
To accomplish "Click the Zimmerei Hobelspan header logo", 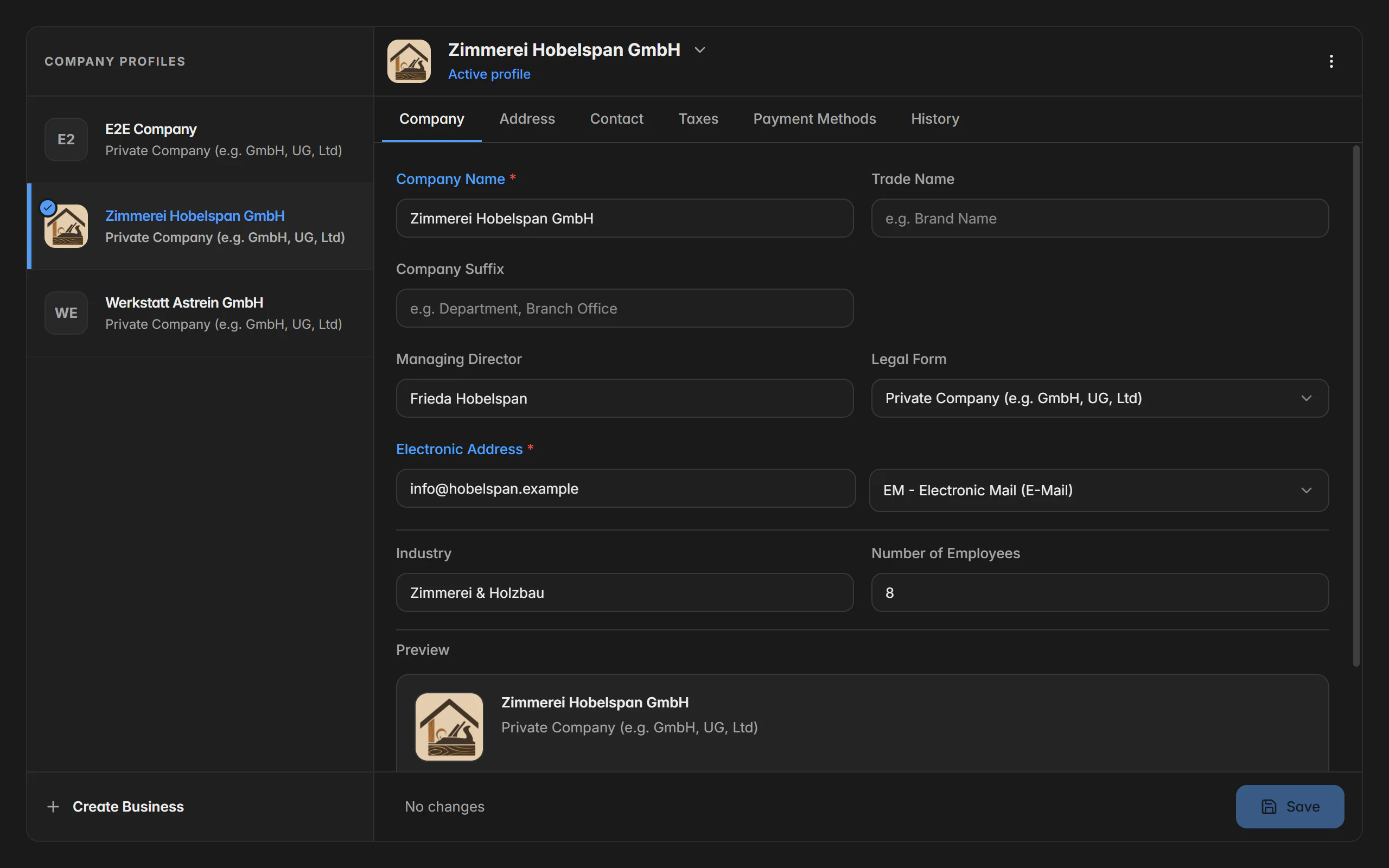I will [409, 61].
